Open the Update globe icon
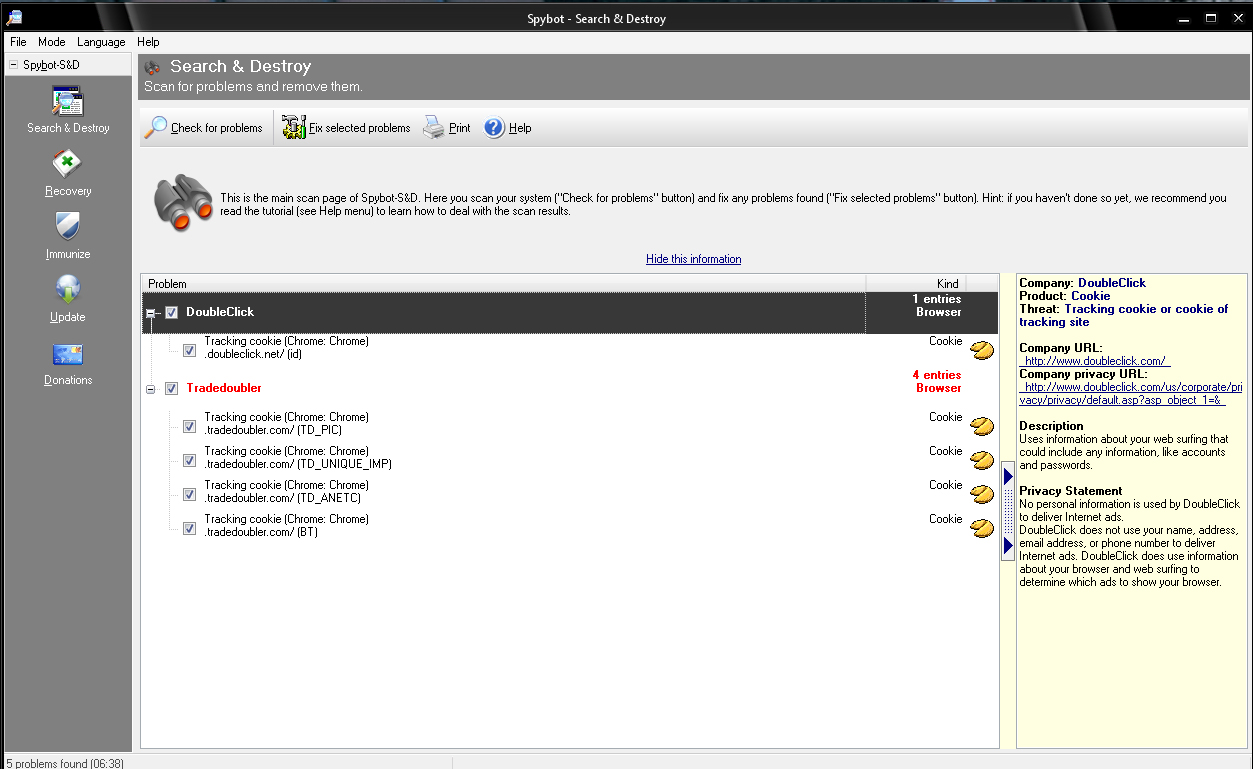 tap(67, 290)
